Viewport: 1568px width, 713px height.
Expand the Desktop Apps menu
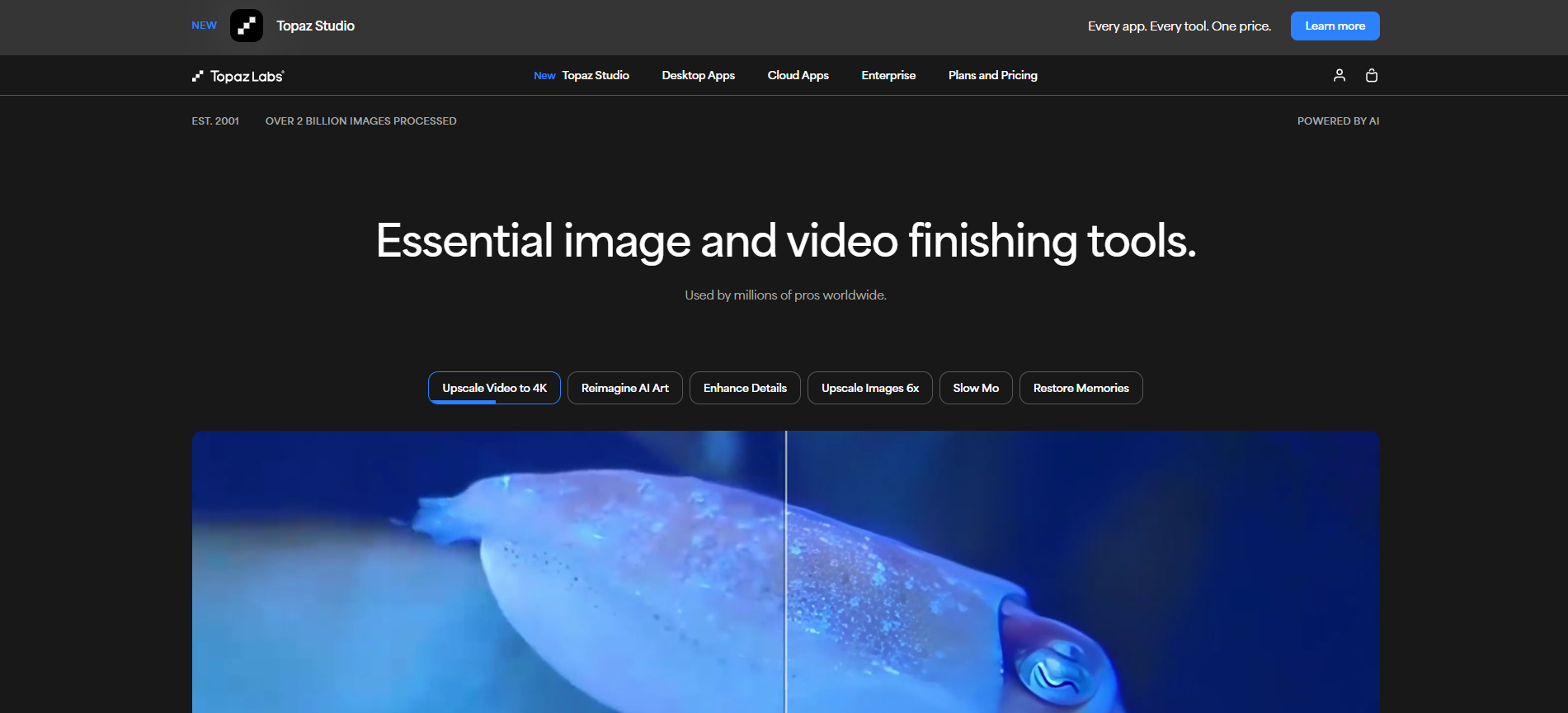pyautogui.click(x=698, y=75)
